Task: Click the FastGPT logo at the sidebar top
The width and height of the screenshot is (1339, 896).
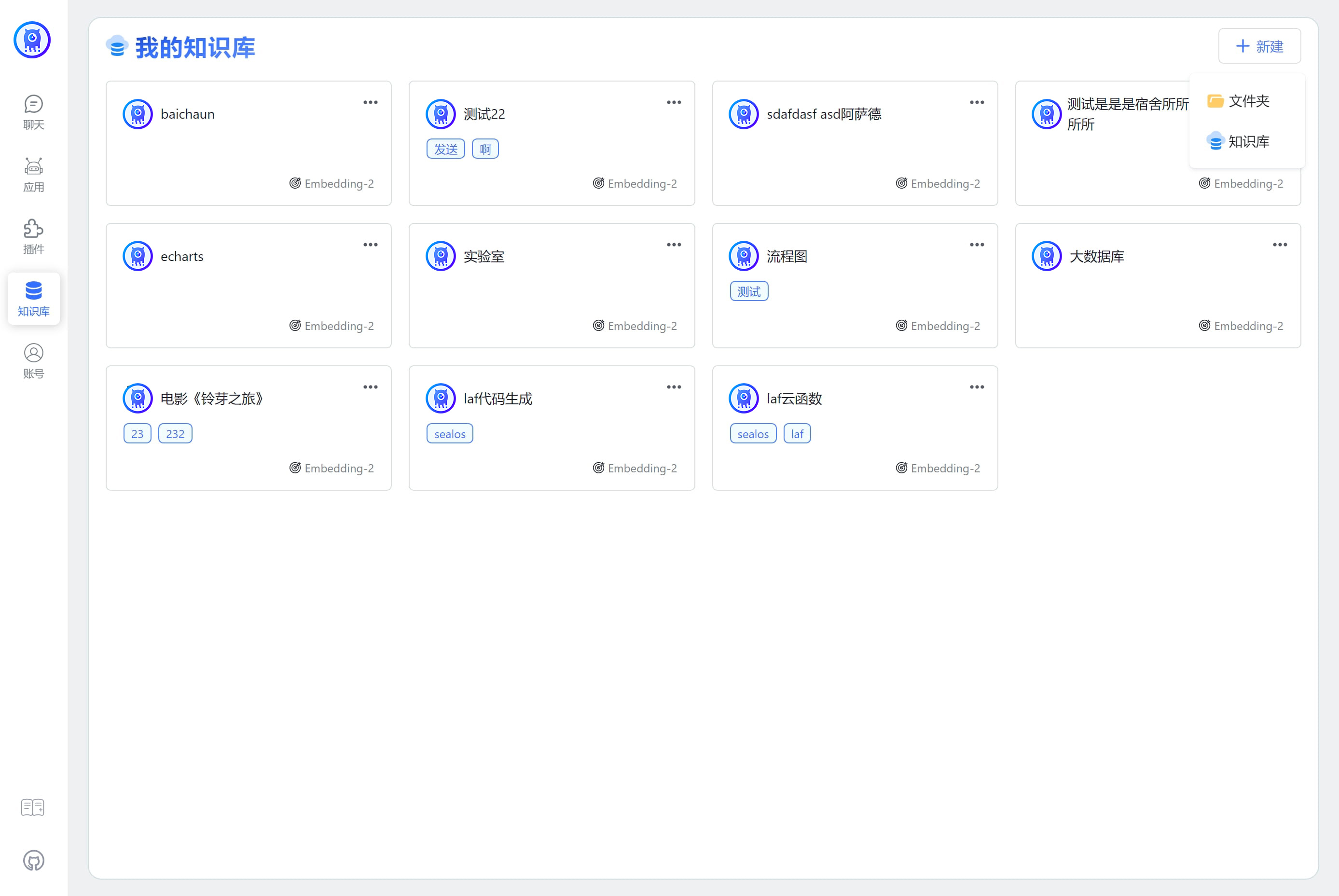Action: (32, 40)
